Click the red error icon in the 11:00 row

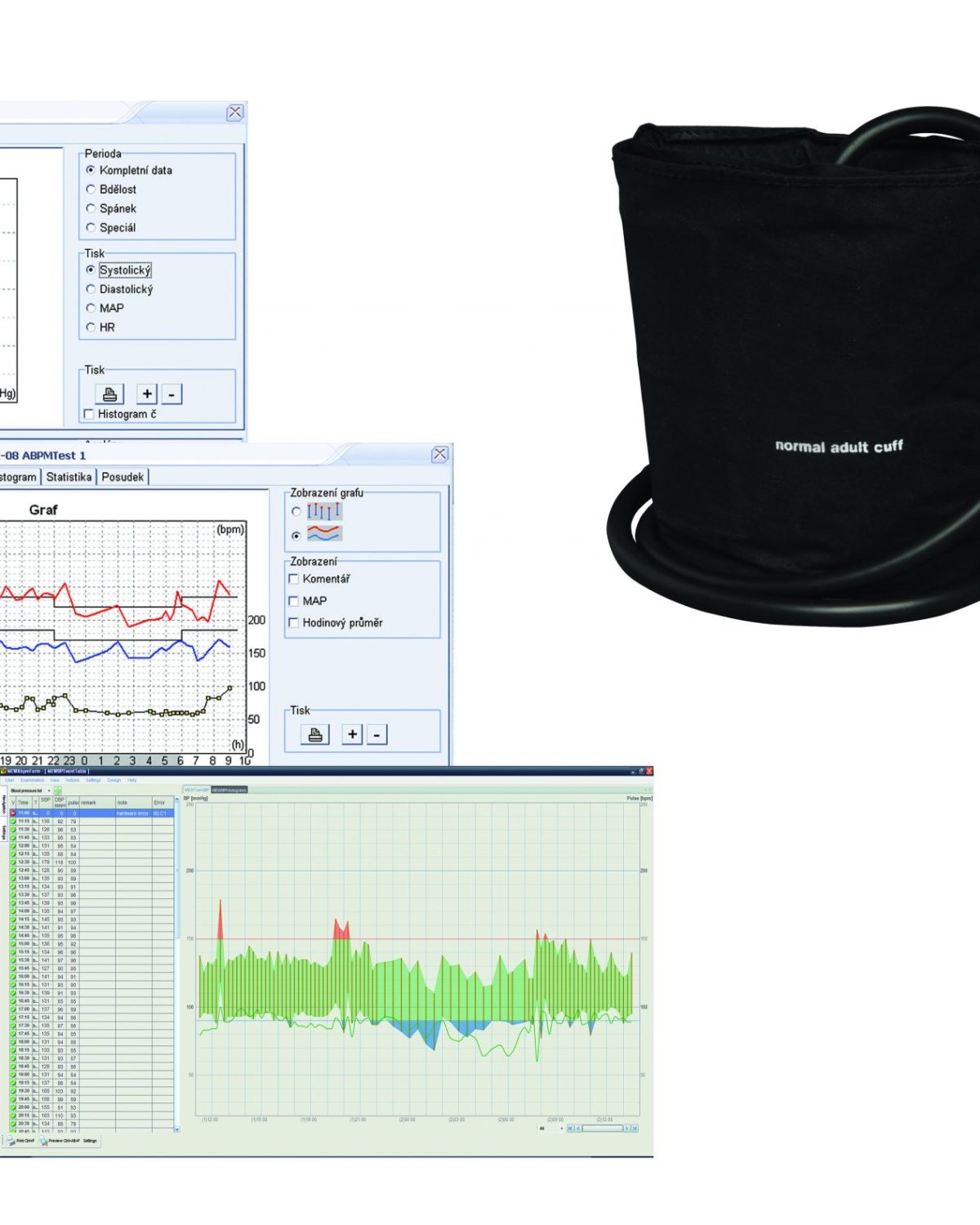coord(13,813)
